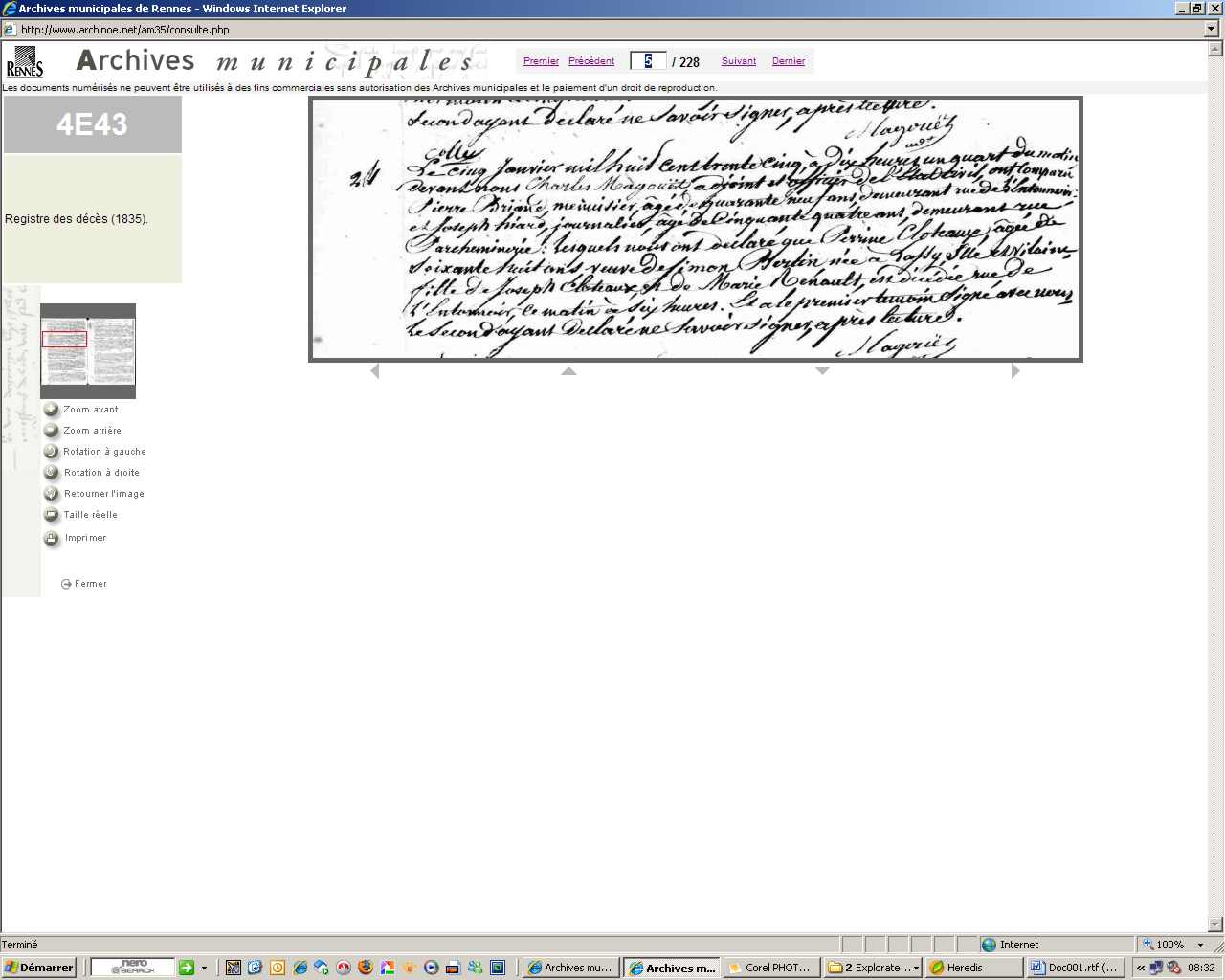Rotate image left with Rotation à gauche
Viewport: 1225px width, 980px height.
point(52,452)
